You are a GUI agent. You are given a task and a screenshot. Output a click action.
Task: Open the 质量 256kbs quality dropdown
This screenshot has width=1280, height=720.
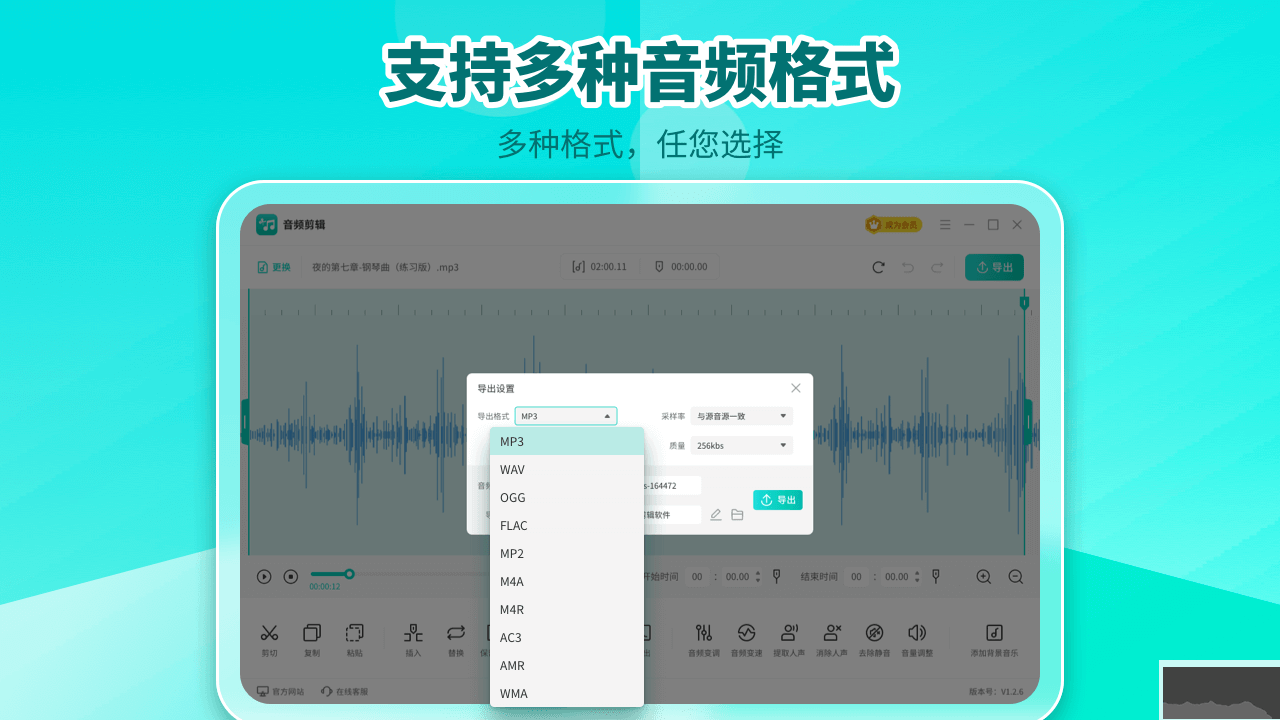pos(741,445)
